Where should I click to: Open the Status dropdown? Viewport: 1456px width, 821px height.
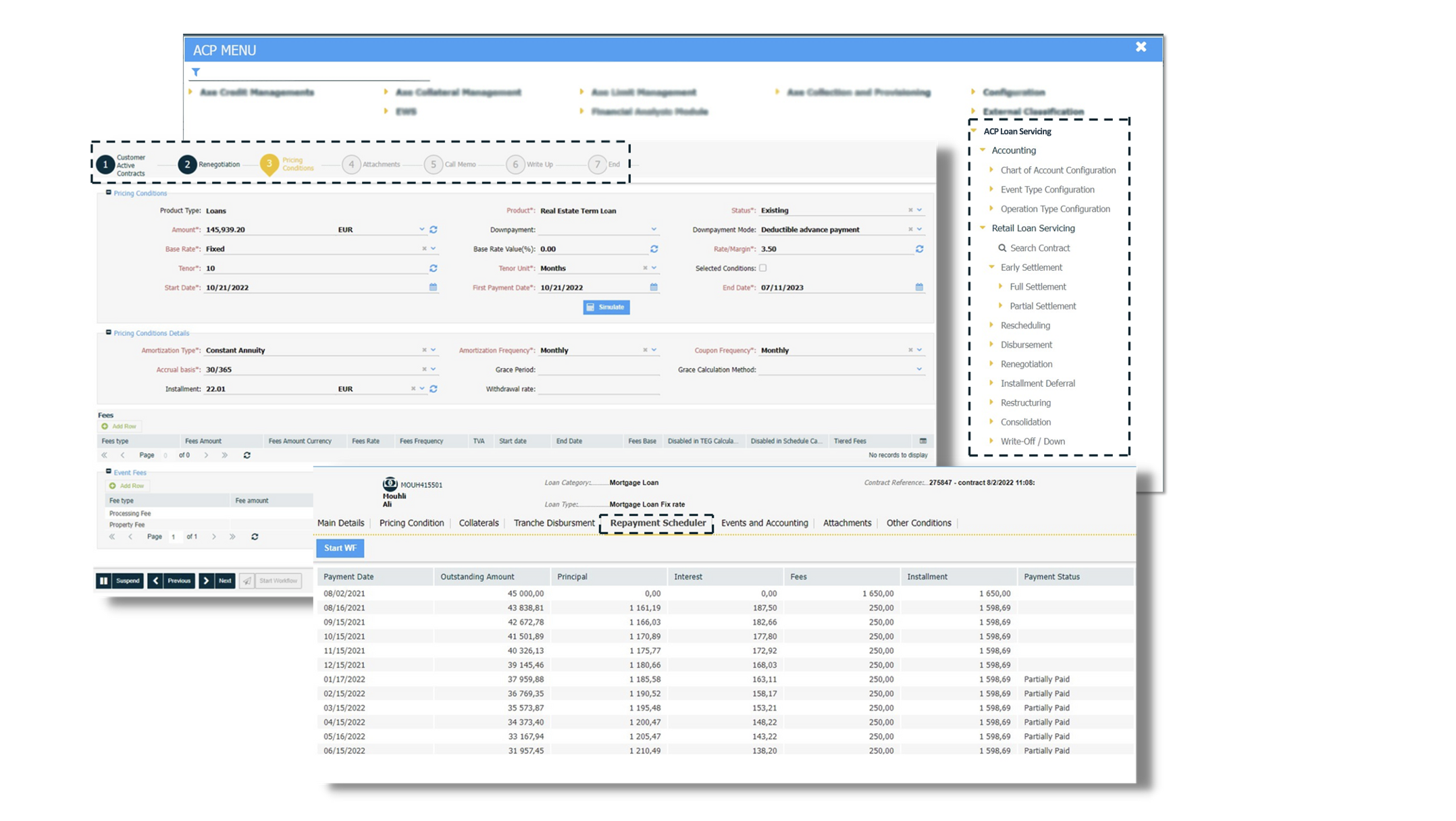920,210
